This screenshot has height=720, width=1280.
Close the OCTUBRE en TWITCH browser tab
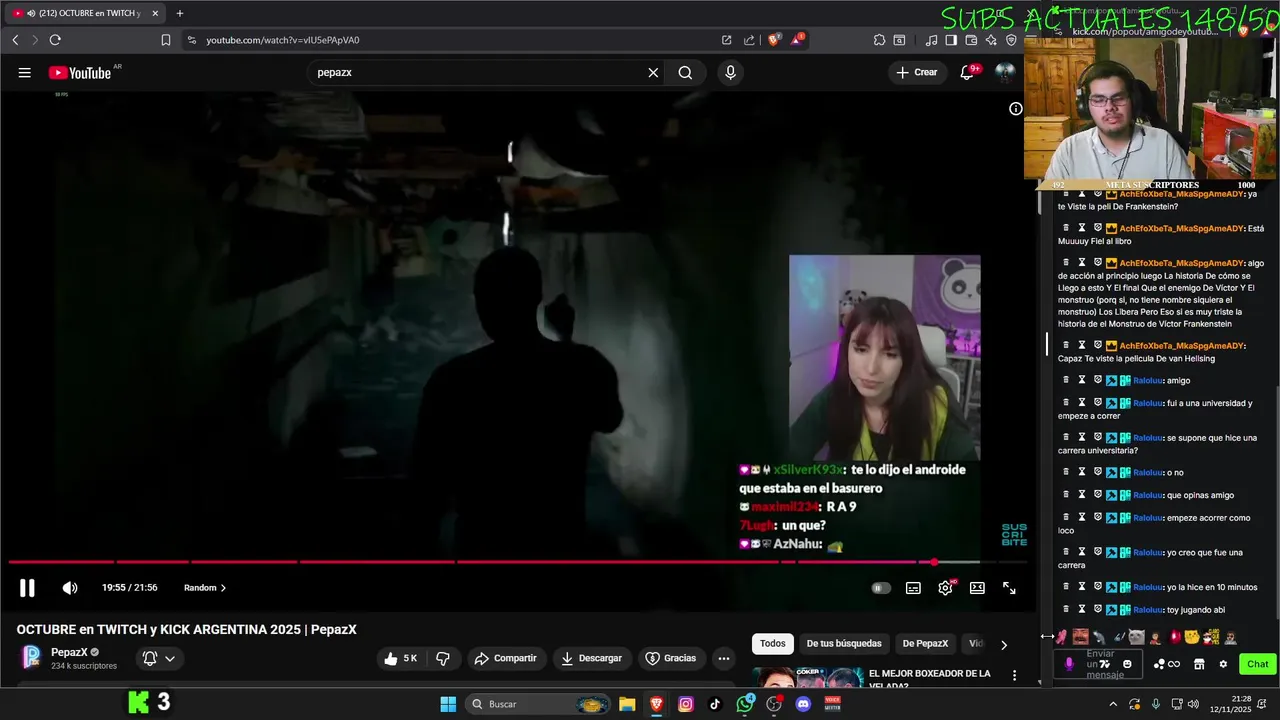[155, 13]
